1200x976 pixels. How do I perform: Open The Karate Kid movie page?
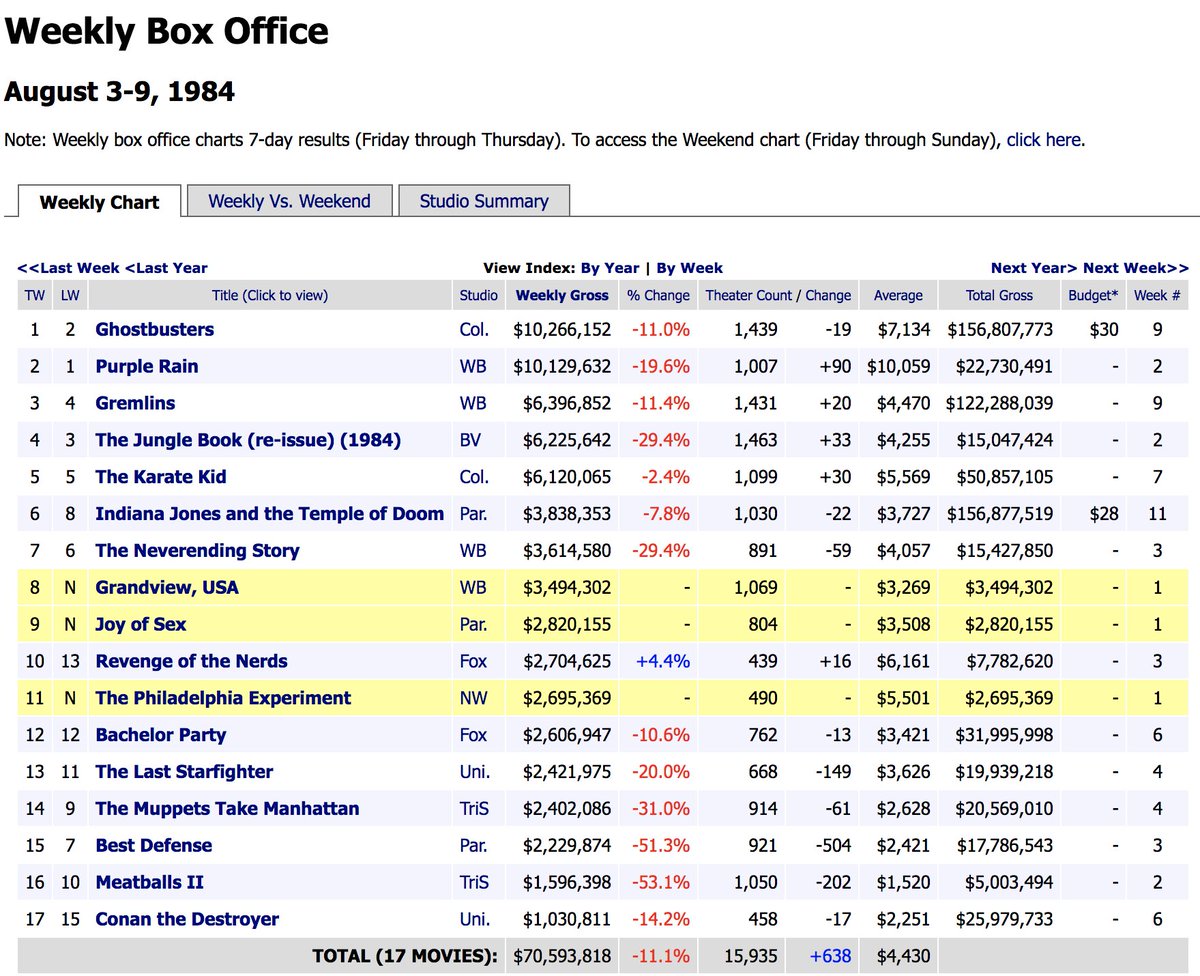tap(161, 477)
